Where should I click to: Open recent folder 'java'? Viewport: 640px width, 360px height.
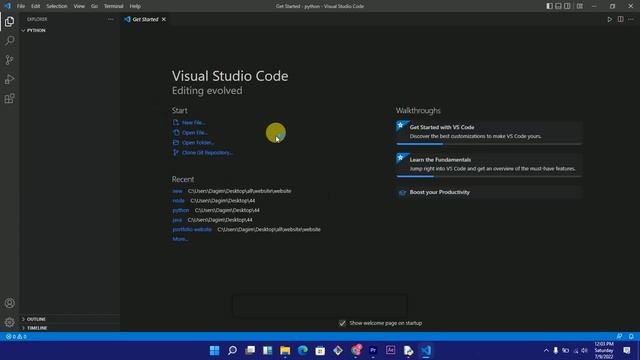pos(177,220)
